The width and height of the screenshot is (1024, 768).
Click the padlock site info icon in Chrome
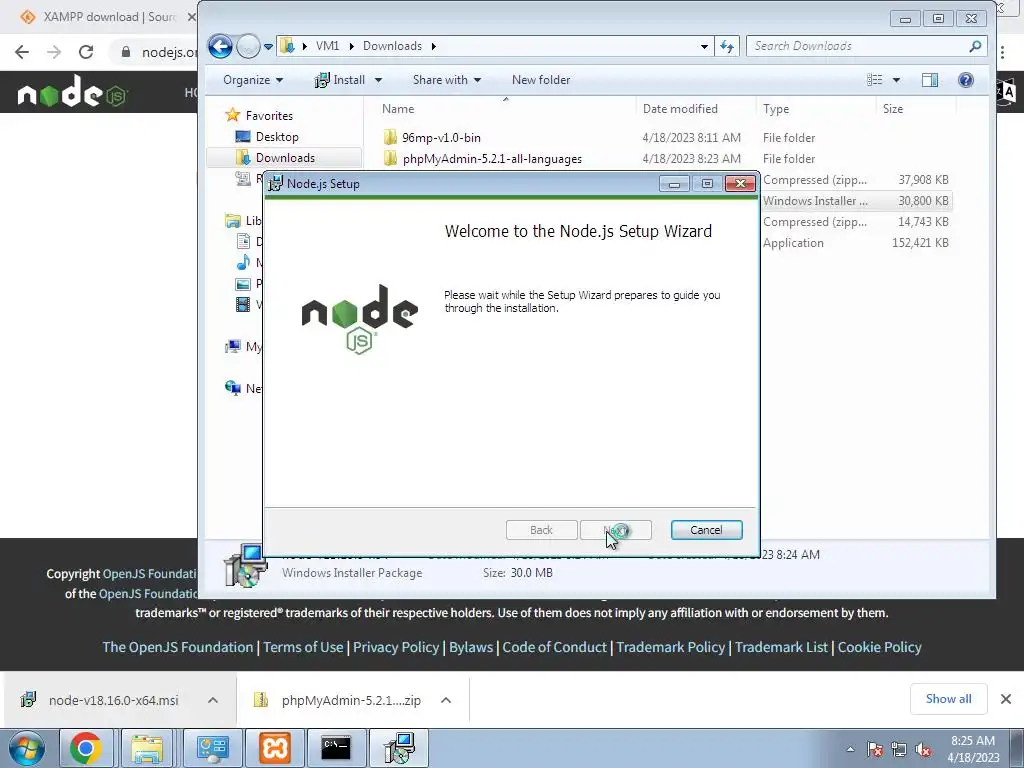click(126, 52)
